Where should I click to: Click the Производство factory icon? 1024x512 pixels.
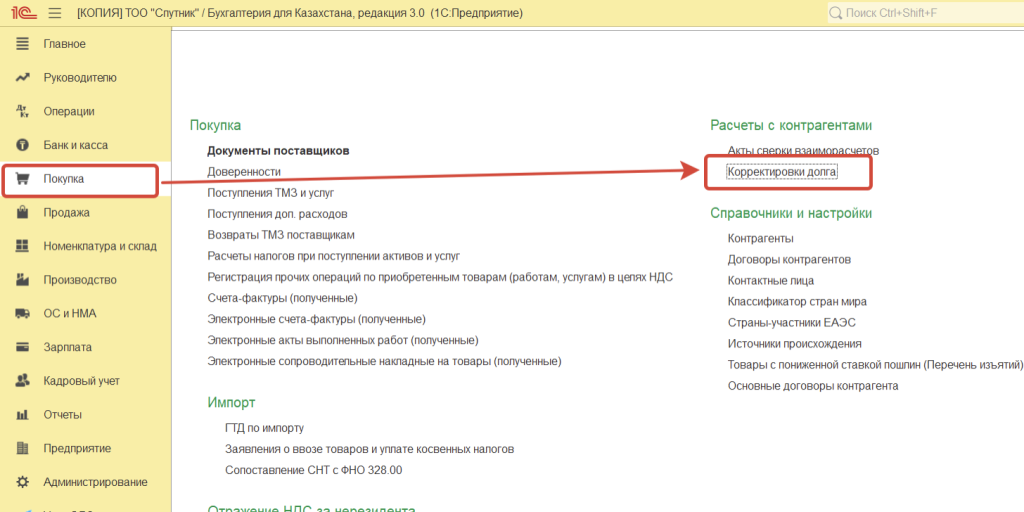coord(22,280)
